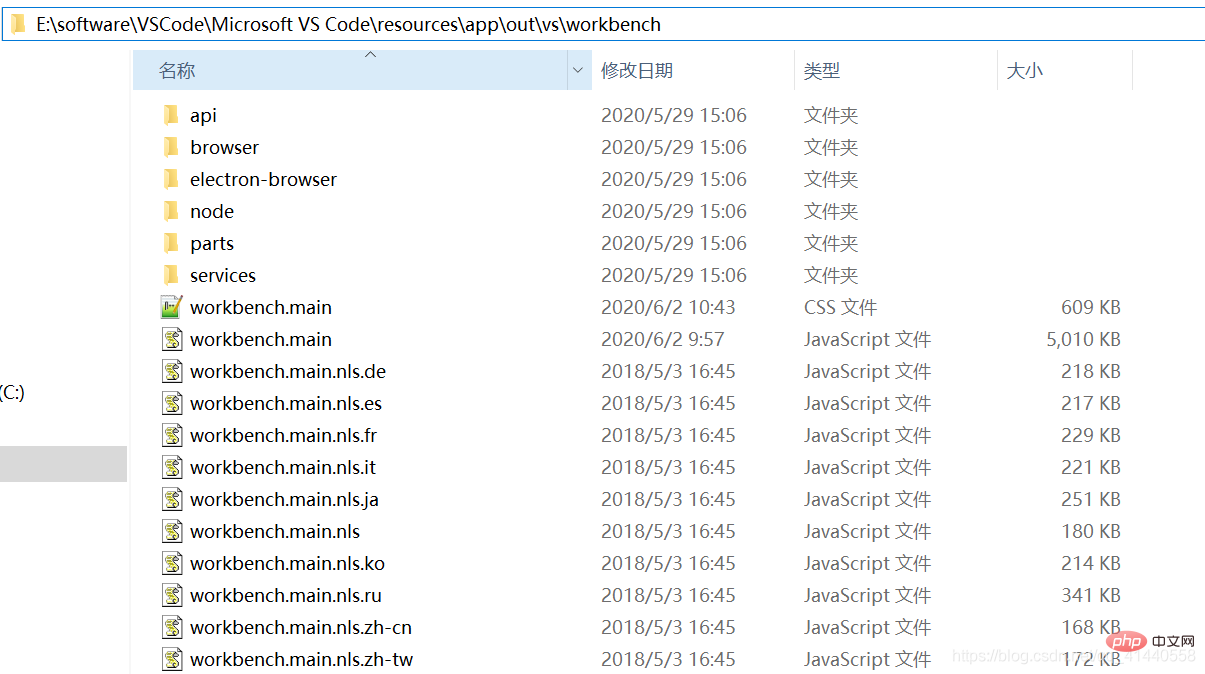Sort by the 类型 column header
The width and height of the screenshot is (1205, 674).
tap(896, 70)
